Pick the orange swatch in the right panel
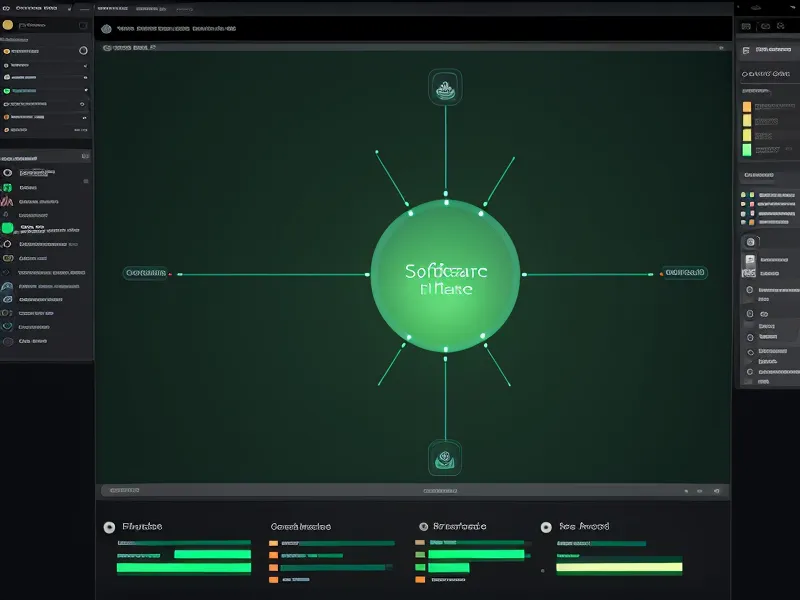Viewport: 800px width, 600px height. 747,106
